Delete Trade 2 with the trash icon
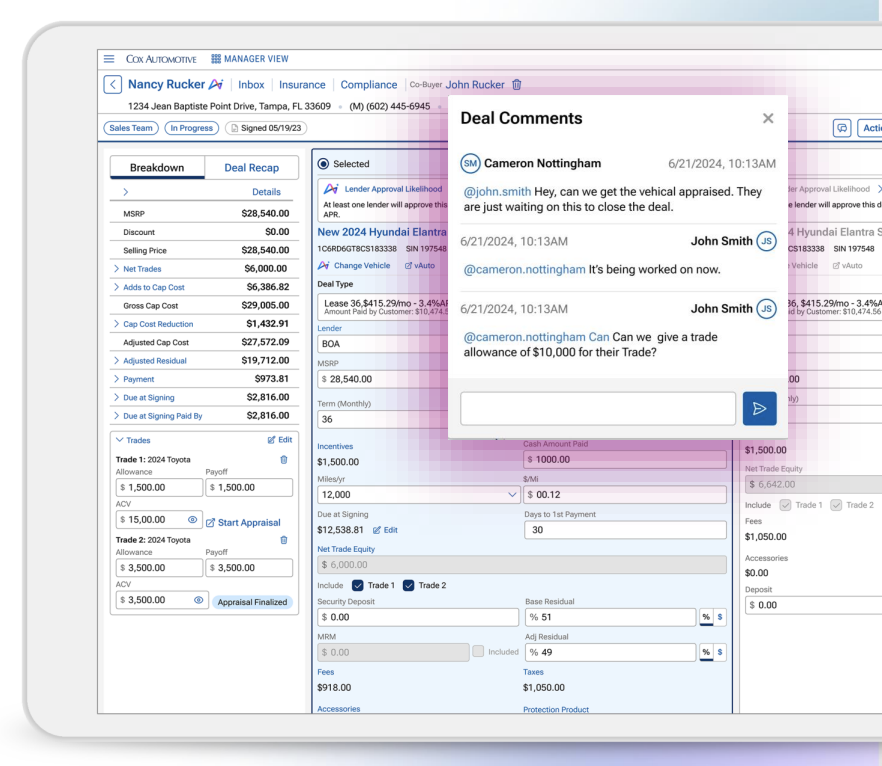Screen dimensions: 882x766 pos(284,540)
